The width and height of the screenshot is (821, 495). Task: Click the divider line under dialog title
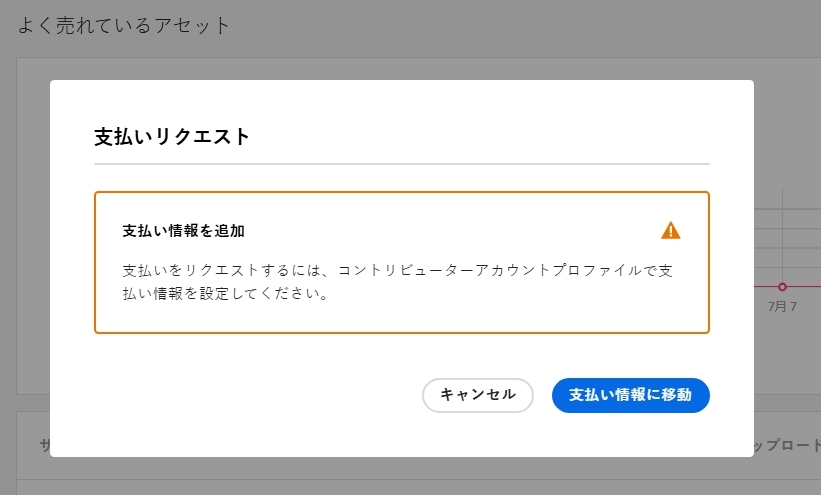click(402, 164)
